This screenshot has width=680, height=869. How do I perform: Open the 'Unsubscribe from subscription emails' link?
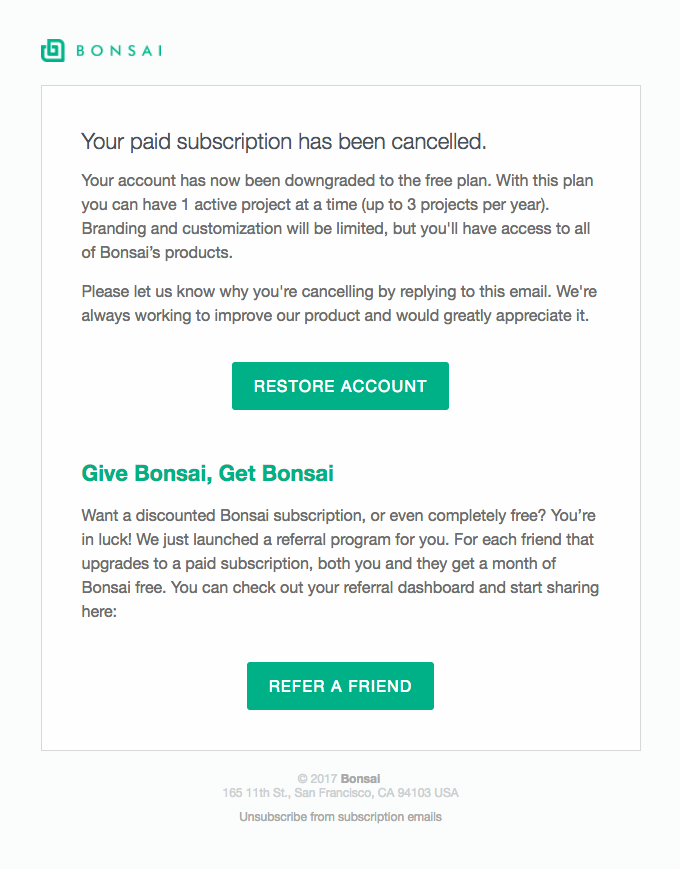click(340, 816)
